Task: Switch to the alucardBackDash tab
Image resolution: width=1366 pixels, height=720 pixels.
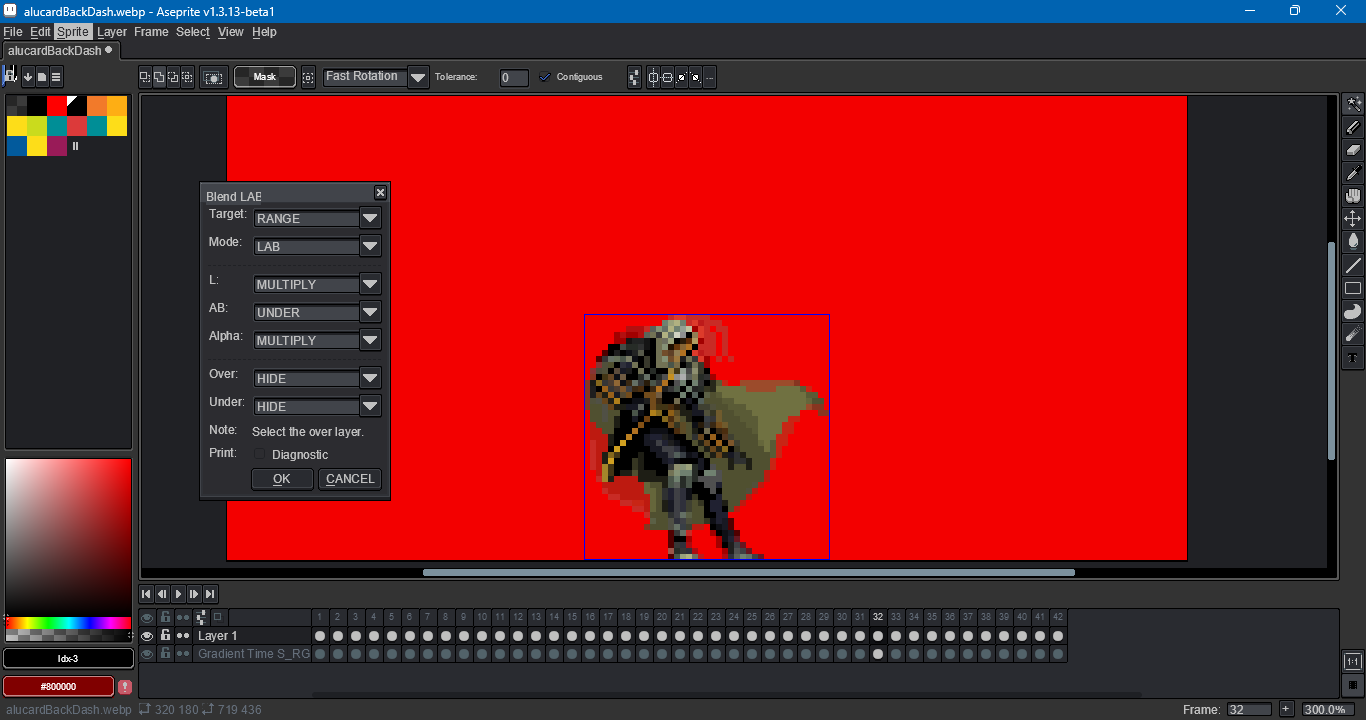Action: pyautogui.click(x=59, y=50)
